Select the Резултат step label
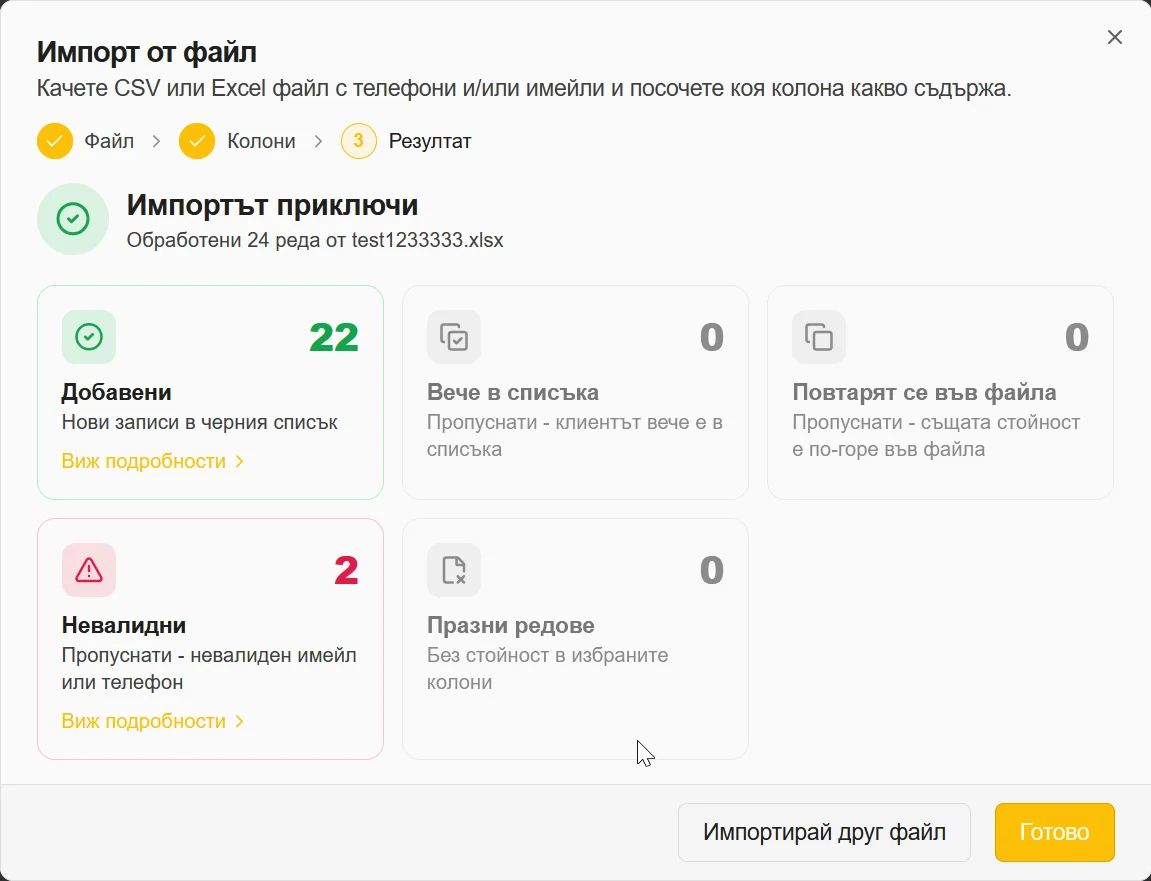 pyautogui.click(x=430, y=141)
